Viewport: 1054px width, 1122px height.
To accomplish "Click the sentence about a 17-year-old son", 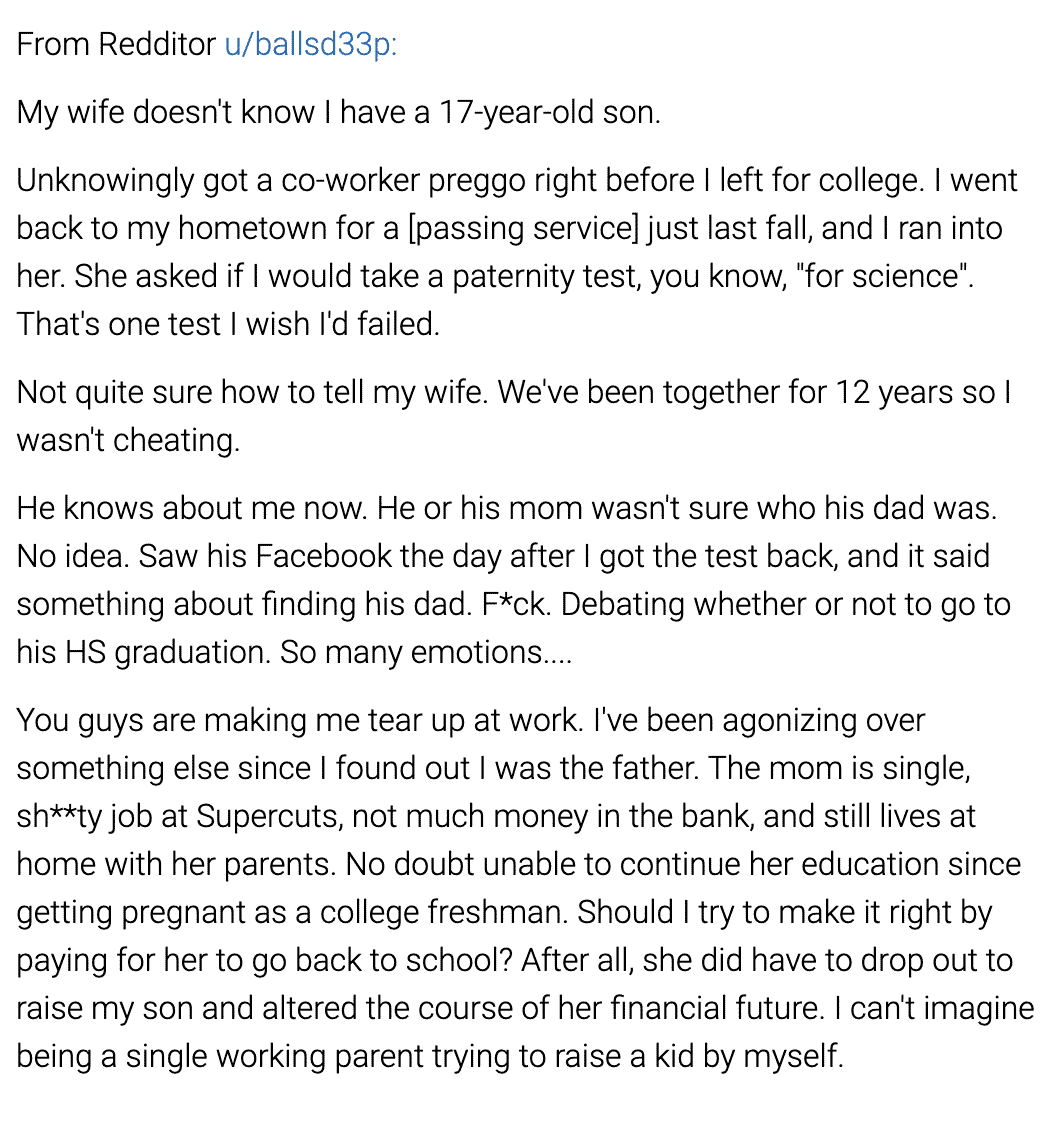I will pyautogui.click(x=338, y=112).
